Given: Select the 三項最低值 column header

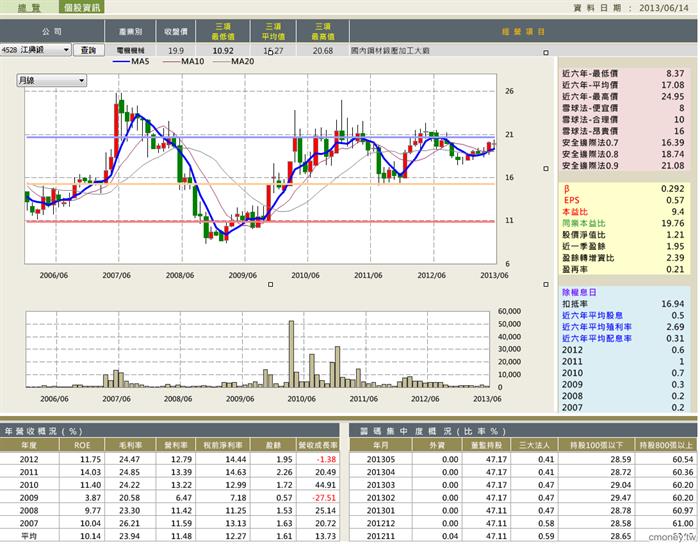Looking at the screenshot, I should 223,31.
